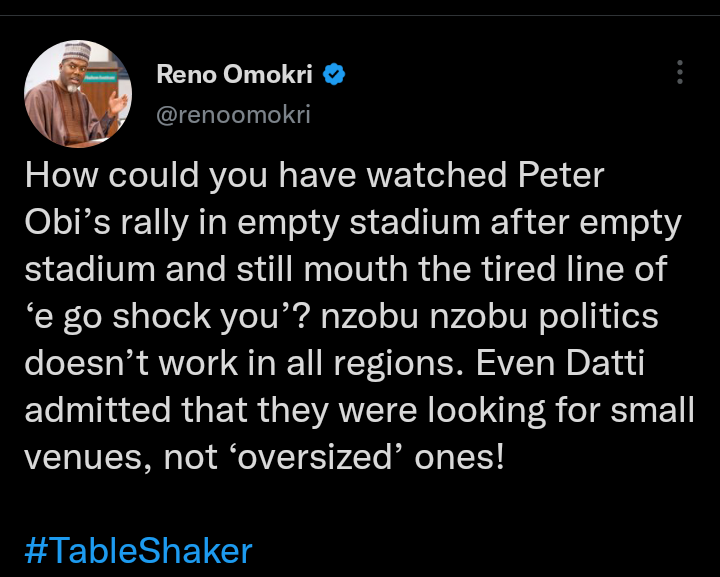This screenshot has width=720, height=577.
Task: Open the @renoomokri handle link
Action: coord(233,115)
